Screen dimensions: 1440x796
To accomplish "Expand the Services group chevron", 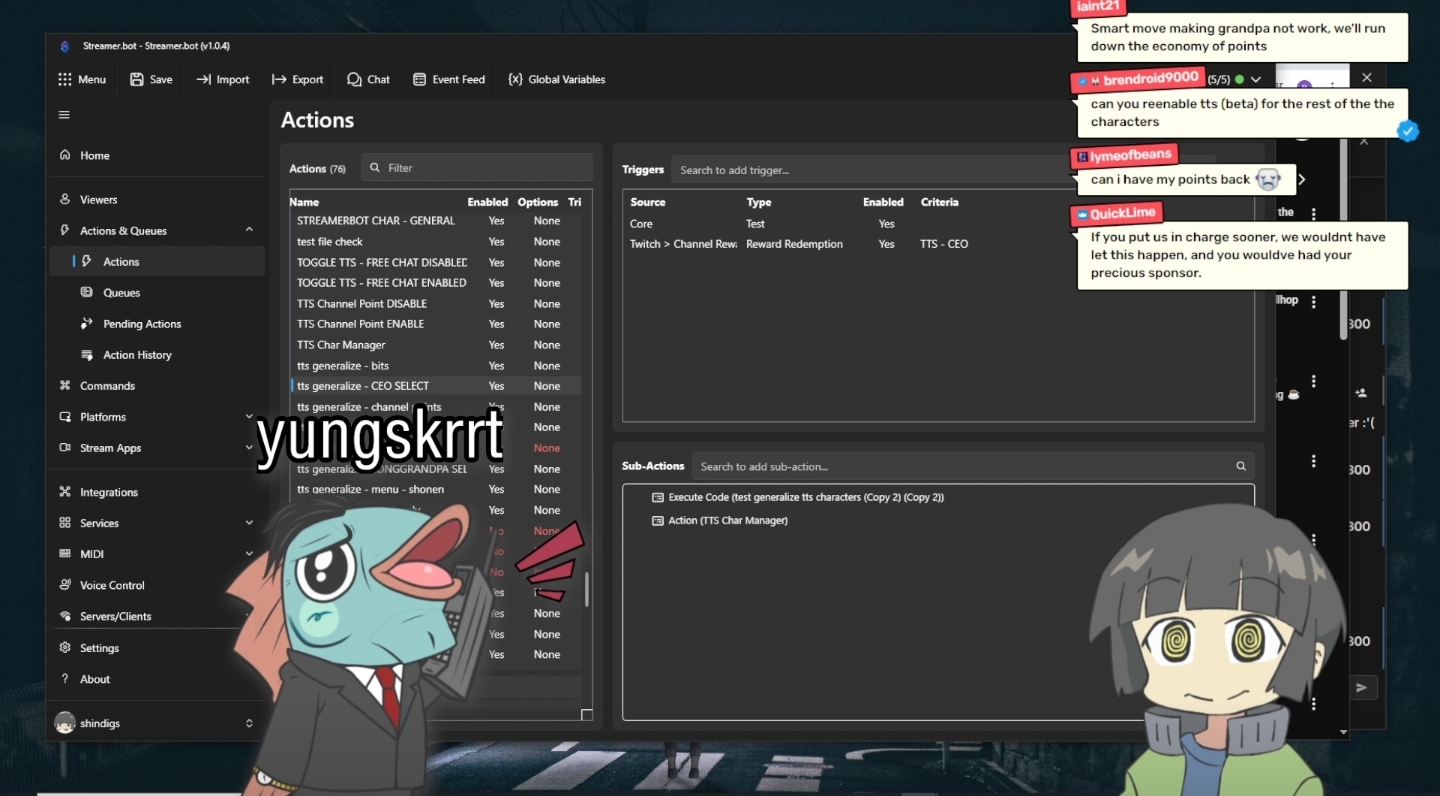I will pyautogui.click(x=249, y=523).
